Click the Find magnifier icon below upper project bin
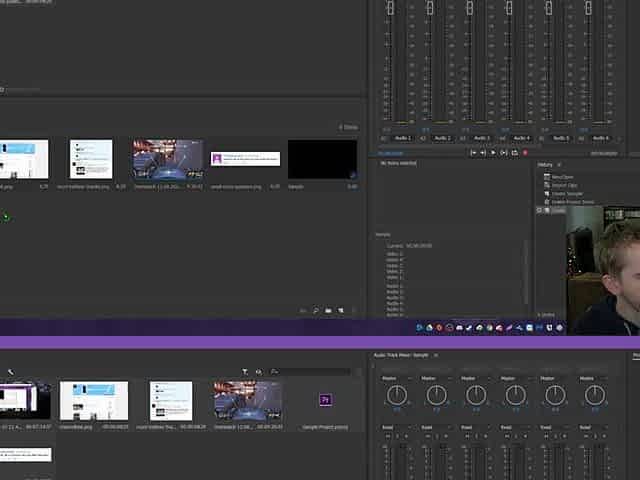 [316, 311]
